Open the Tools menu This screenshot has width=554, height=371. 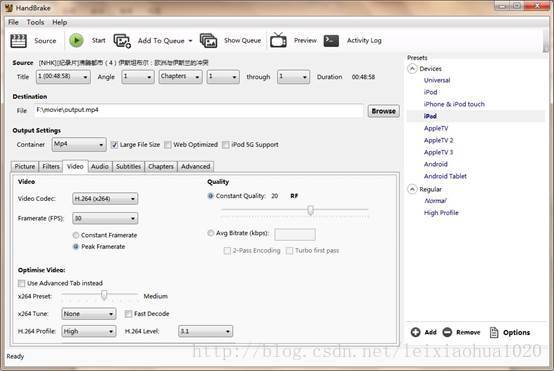(35, 22)
